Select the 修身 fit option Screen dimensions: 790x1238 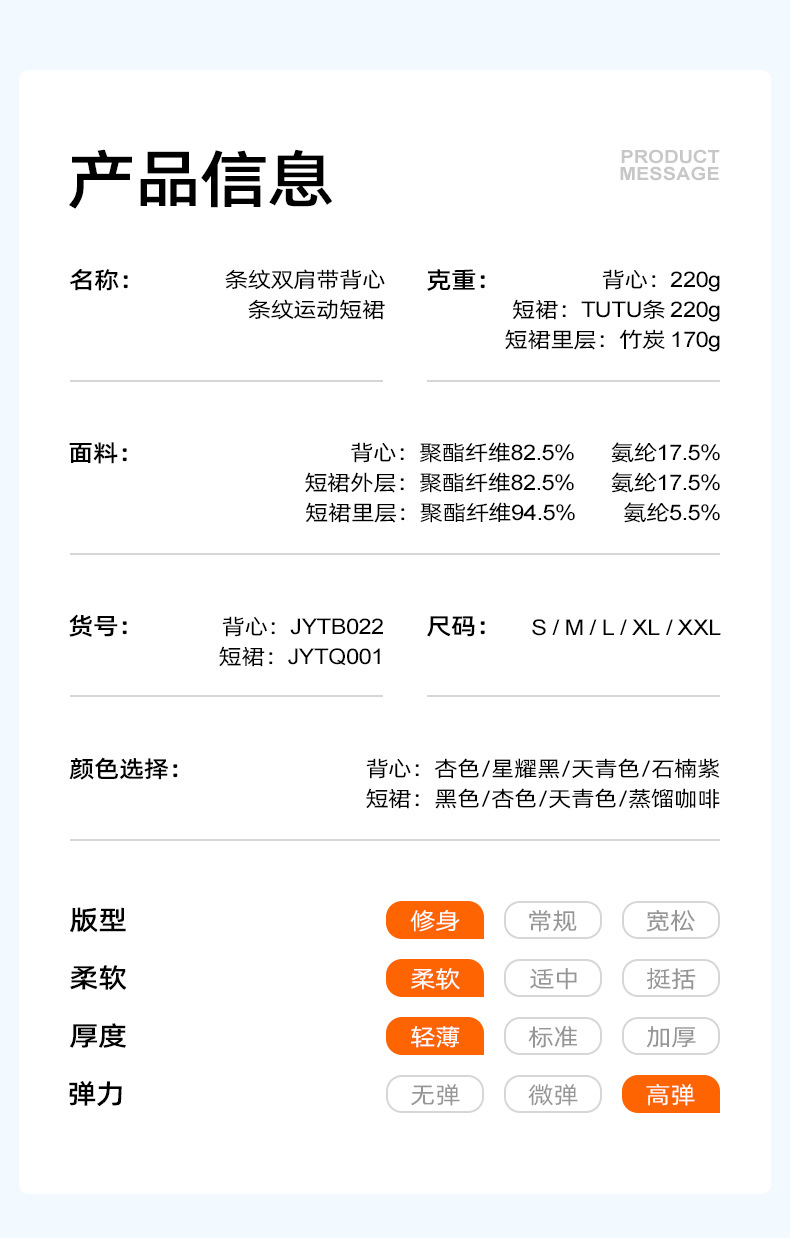pos(435,920)
